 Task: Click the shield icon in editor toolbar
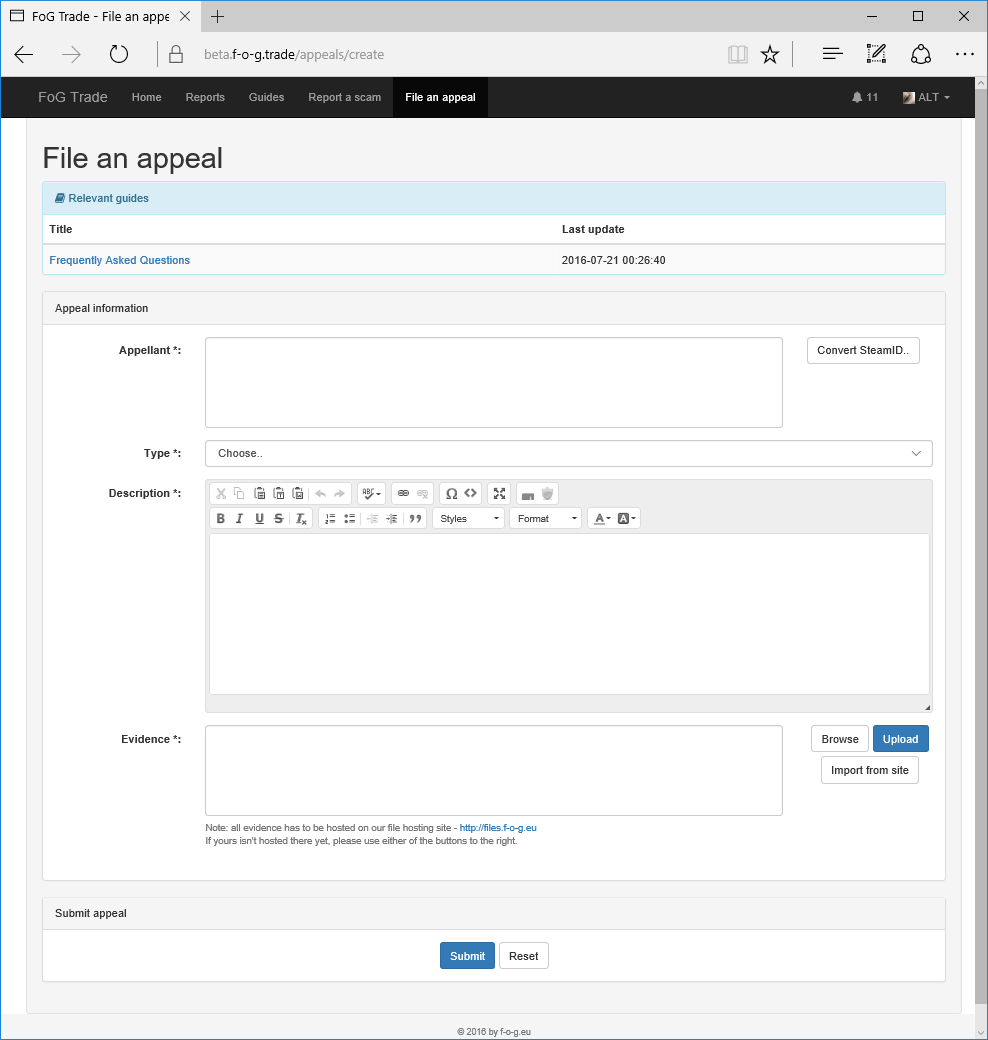pos(547,493)
